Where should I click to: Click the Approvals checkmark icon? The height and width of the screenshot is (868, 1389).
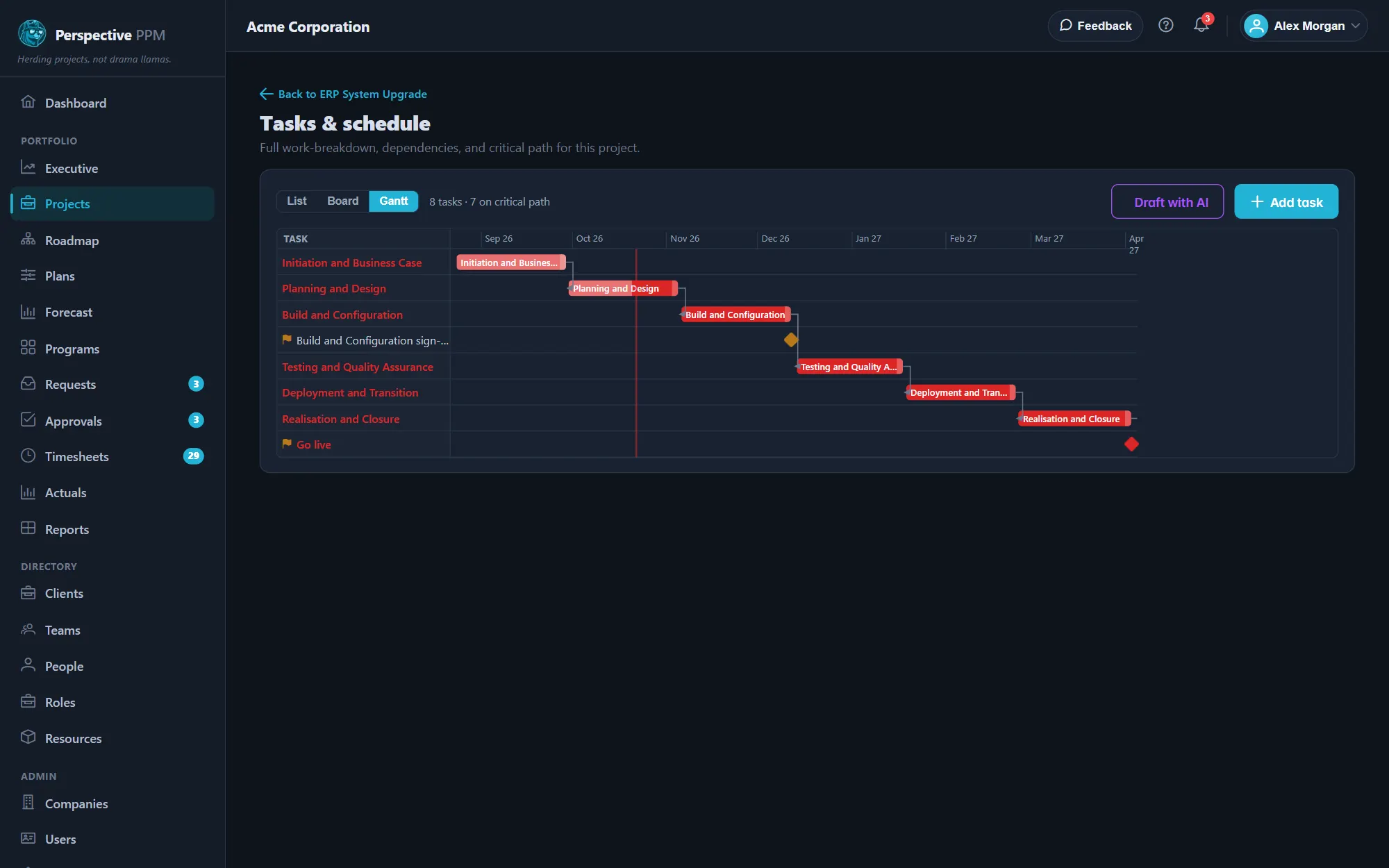click(28, 419)
